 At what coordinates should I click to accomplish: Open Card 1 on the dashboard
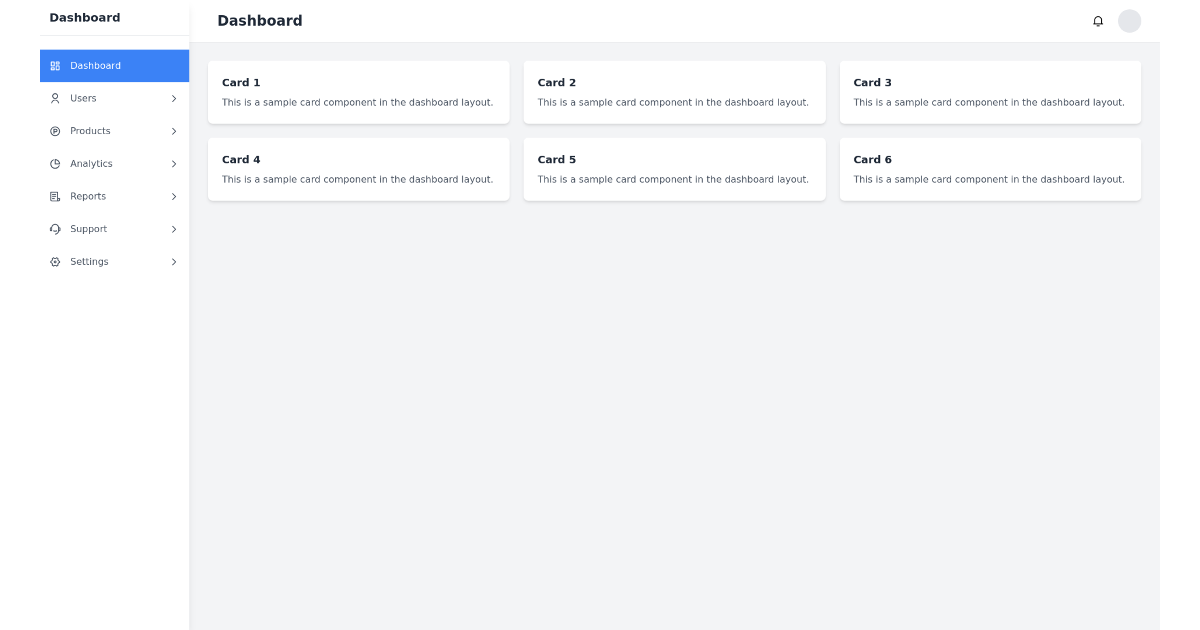pyautogui.click(x=358, y=92)
